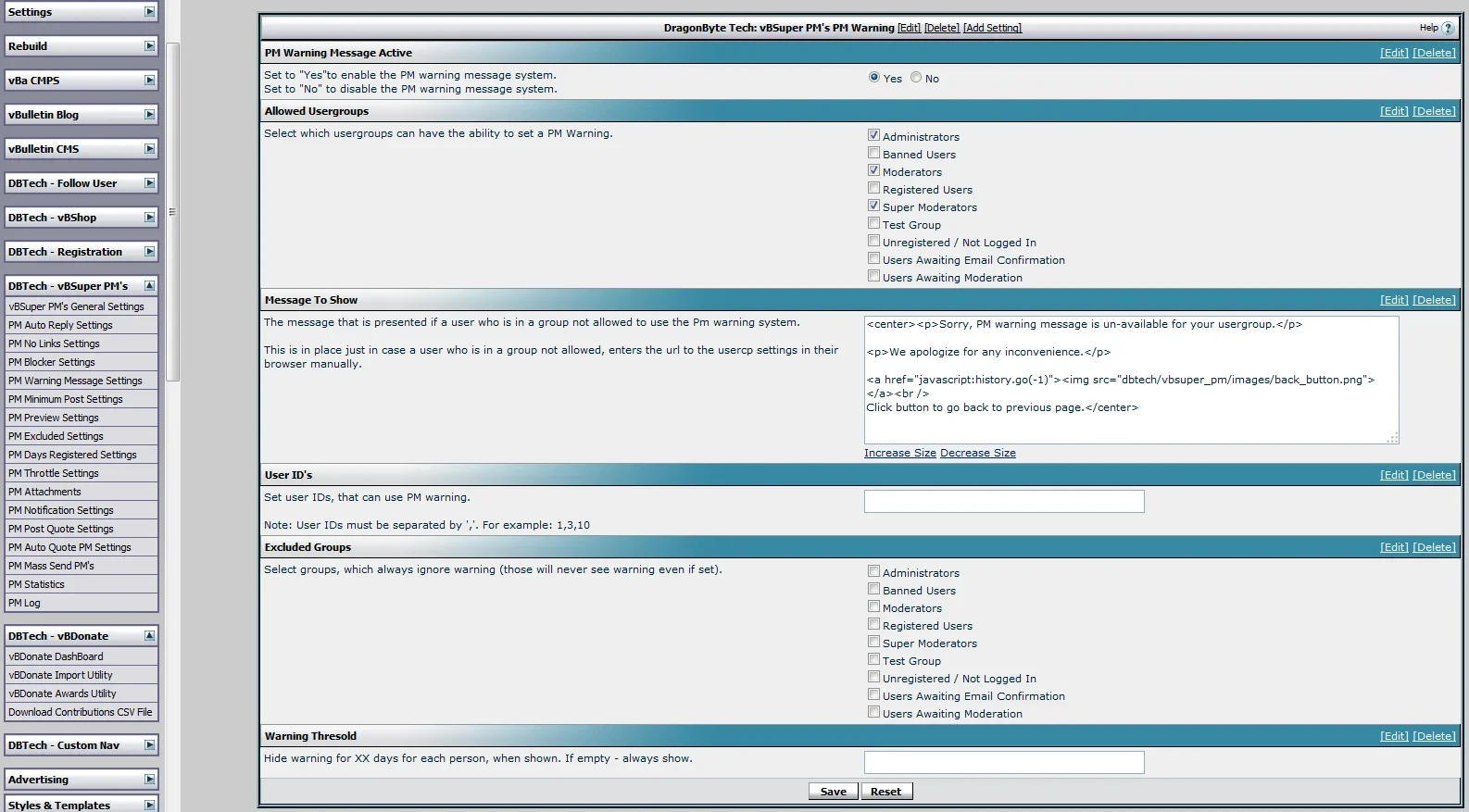Open PM Statistics page
Image resolution: width=1469 pixels, height=812 pixels.
point(36,584)
